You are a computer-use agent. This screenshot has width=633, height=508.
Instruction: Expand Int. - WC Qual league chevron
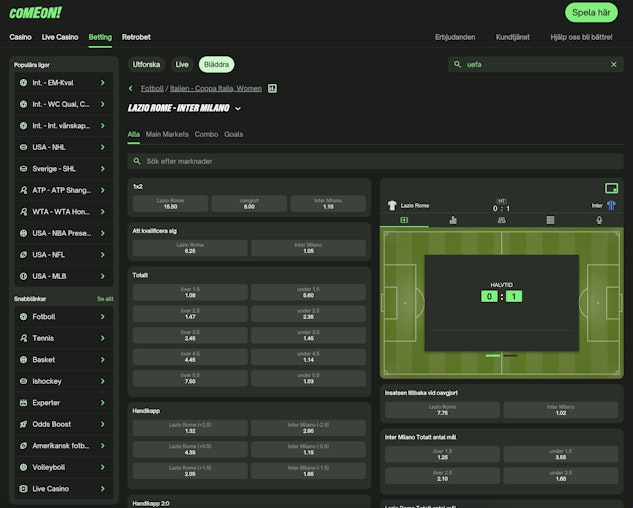click(103, 104)
